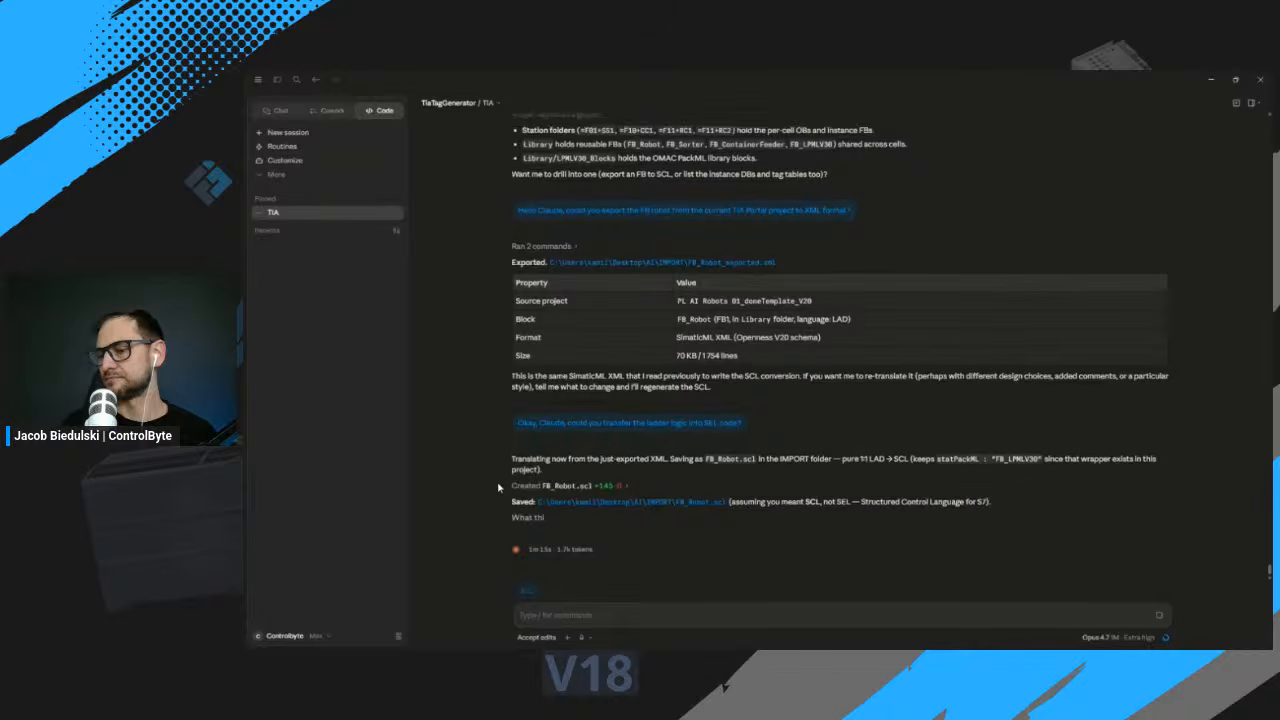
Task: Close the Claude window
Action: point(1260,80)
